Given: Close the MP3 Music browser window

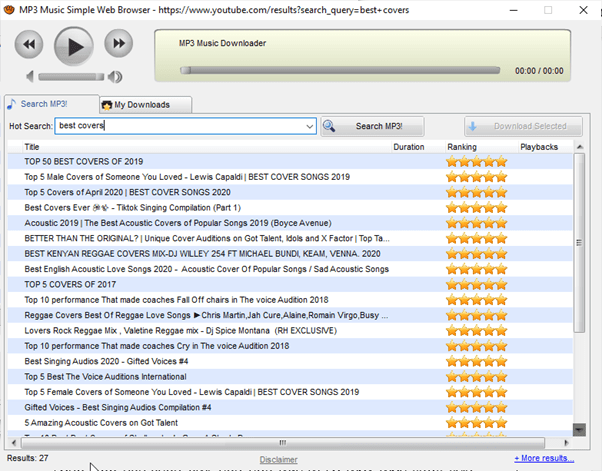Looking at the screenshot, I should pyautogui.click(x=583, y=10).
